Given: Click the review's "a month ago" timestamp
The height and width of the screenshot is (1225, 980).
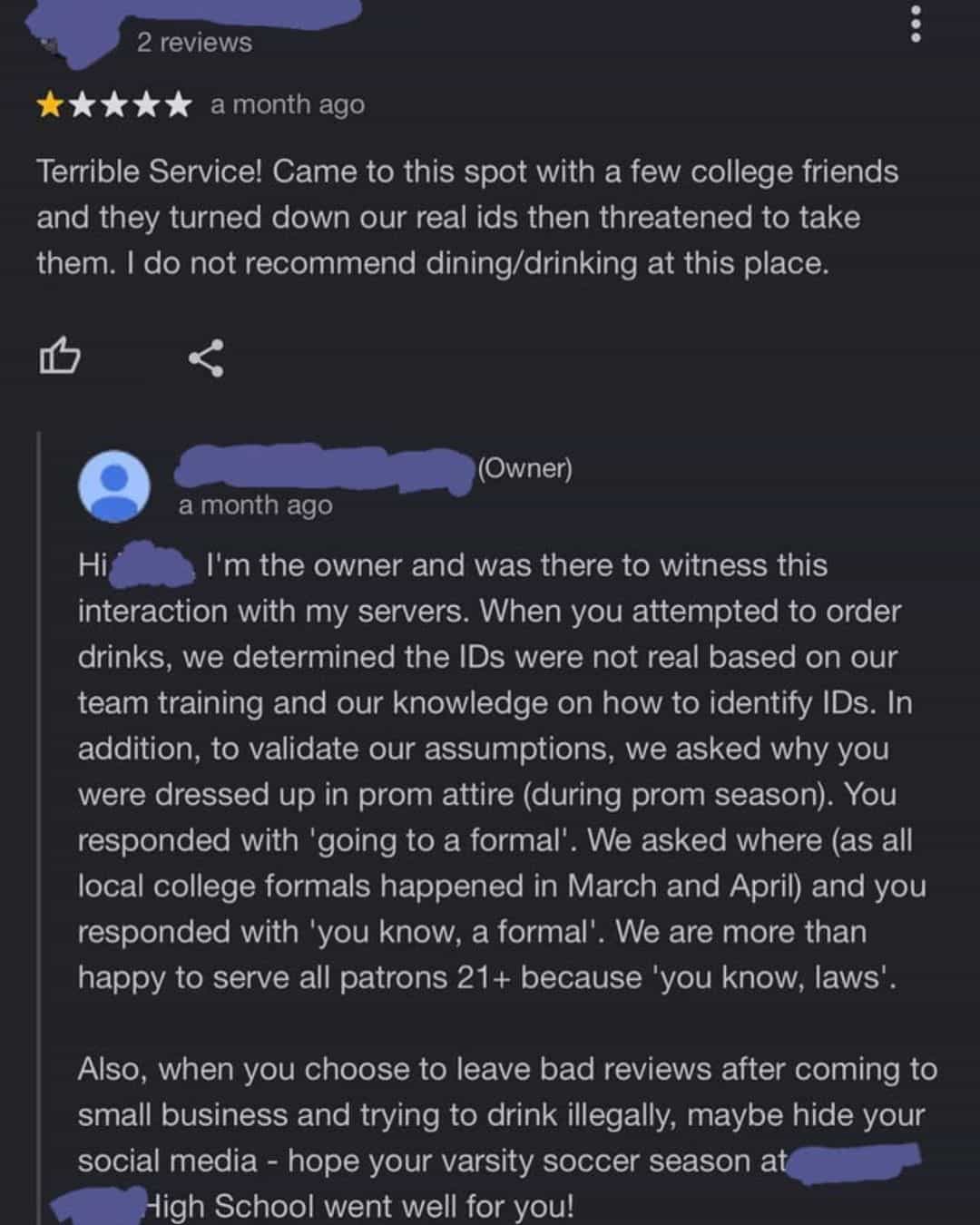Looking at the screenshot, I should click(287, 105).
